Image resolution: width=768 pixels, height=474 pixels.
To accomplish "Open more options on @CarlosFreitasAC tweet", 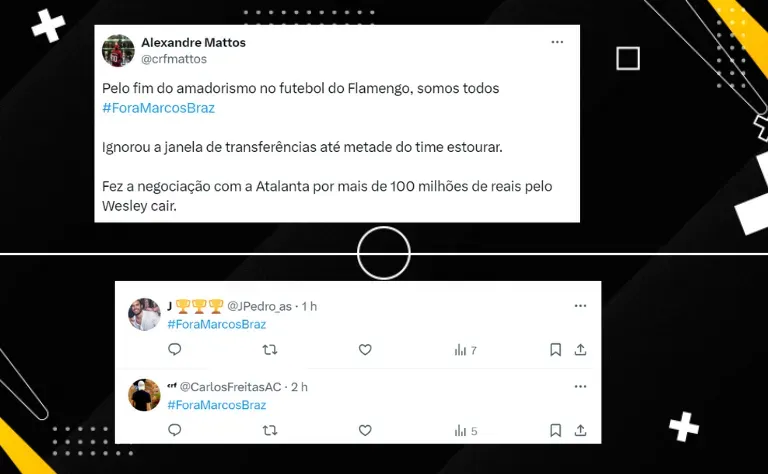I will 580,386.
